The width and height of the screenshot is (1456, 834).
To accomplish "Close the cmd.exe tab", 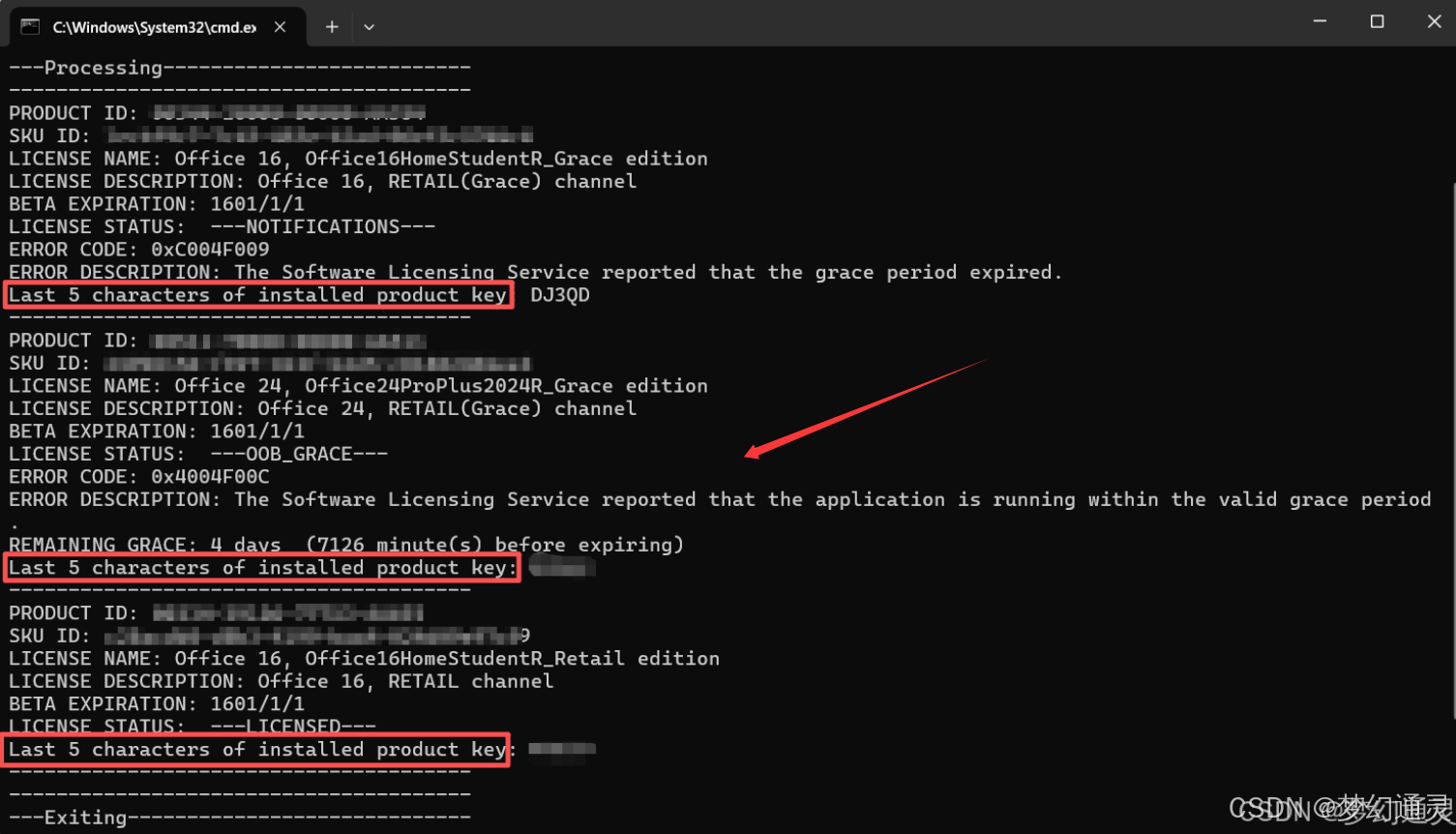I will click(x=280, y=27).
